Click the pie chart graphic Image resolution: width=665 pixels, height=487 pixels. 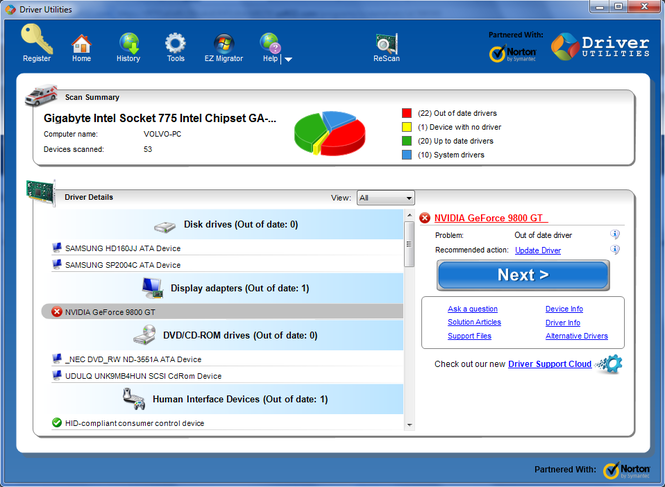pyautogui.click(x=330, y=133)
